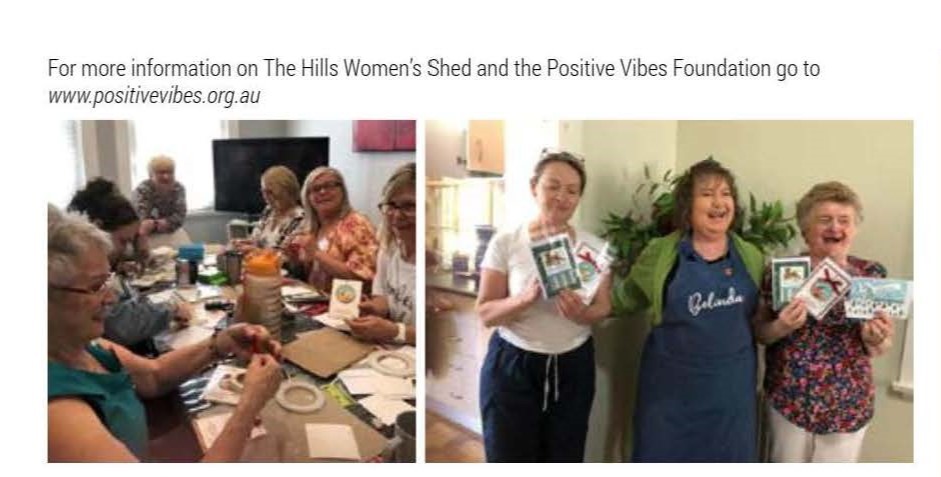Click the woman in the floral blouse
This screenshot has width=941, height=477.
pos(824,324)
